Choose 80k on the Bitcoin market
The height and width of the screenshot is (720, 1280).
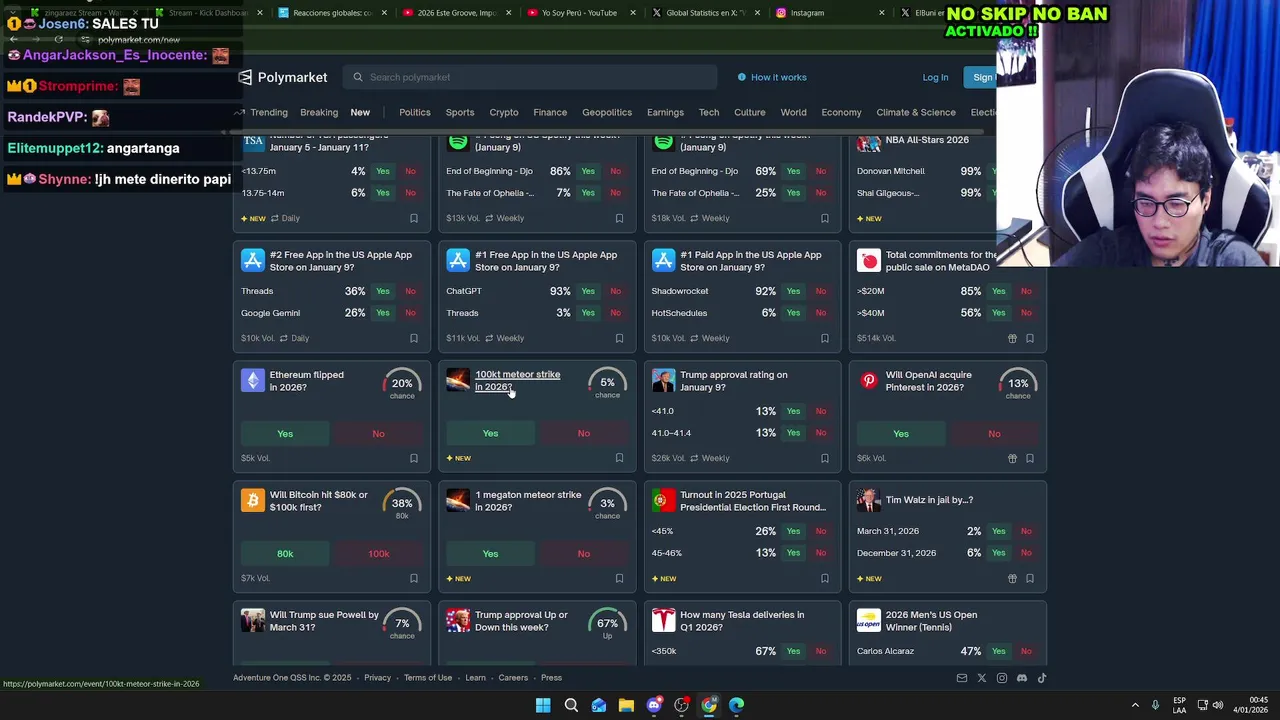pos(285,553)
